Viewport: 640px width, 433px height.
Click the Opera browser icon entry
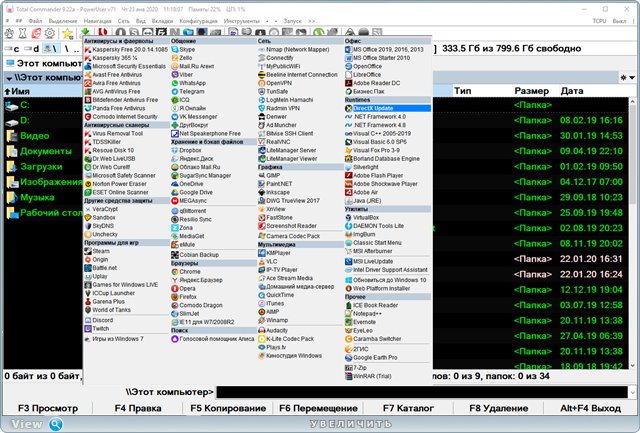tap(175, 289)
